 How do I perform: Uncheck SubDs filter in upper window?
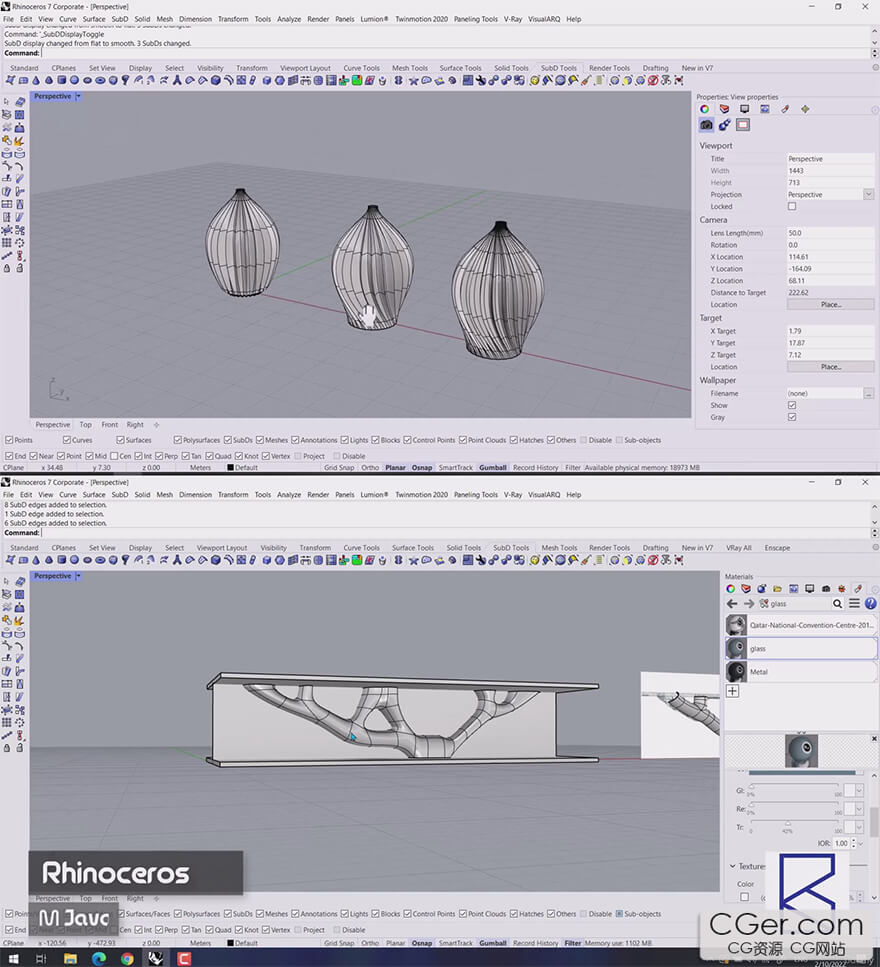[x=228, y=440]
